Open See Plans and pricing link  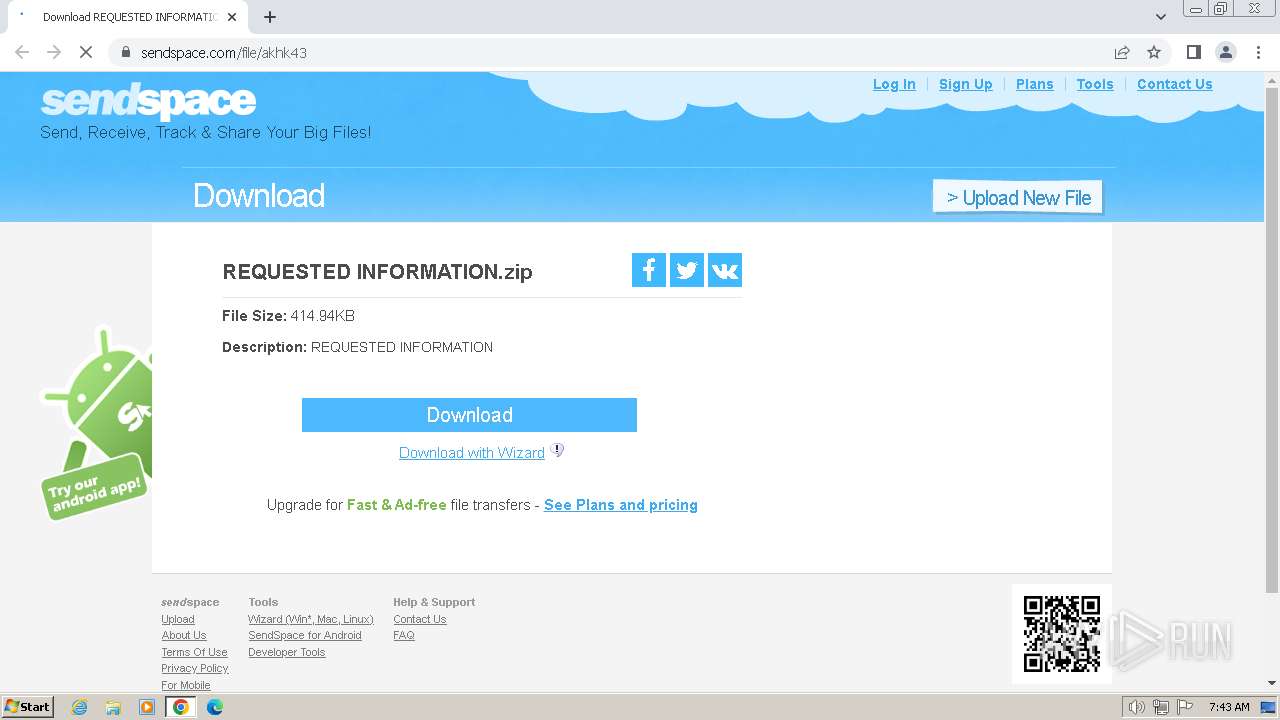pos(621,505)
